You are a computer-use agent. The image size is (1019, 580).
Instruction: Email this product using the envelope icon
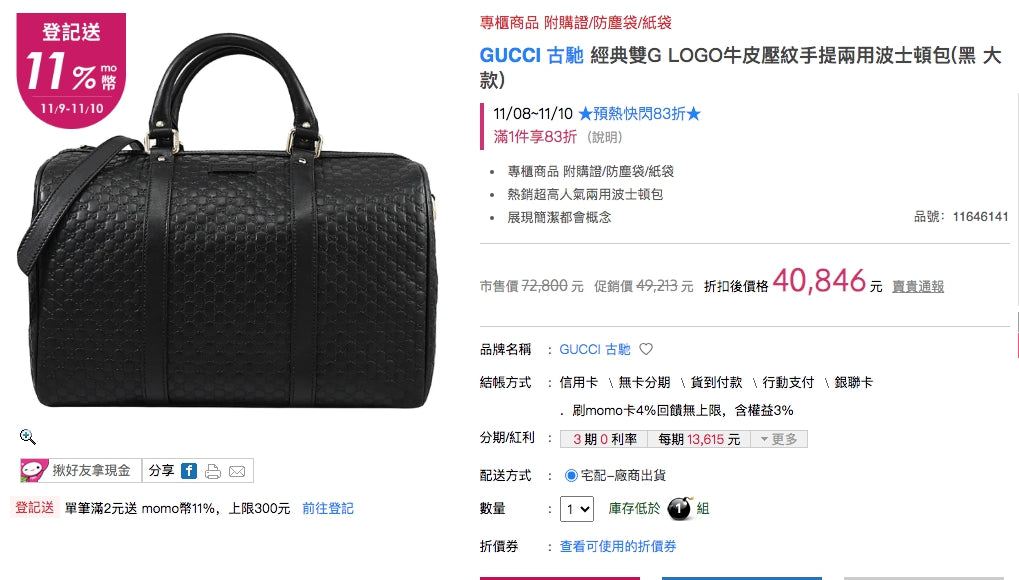pos(237,471)
